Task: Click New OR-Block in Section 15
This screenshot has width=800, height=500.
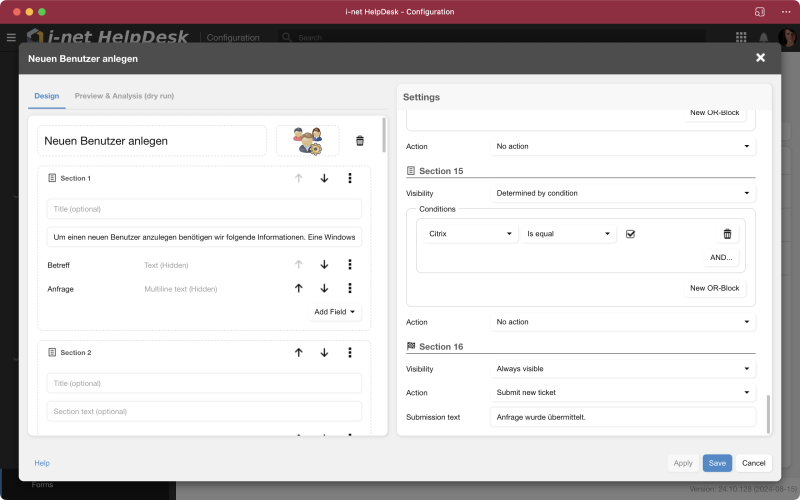Action: point(714,288)
